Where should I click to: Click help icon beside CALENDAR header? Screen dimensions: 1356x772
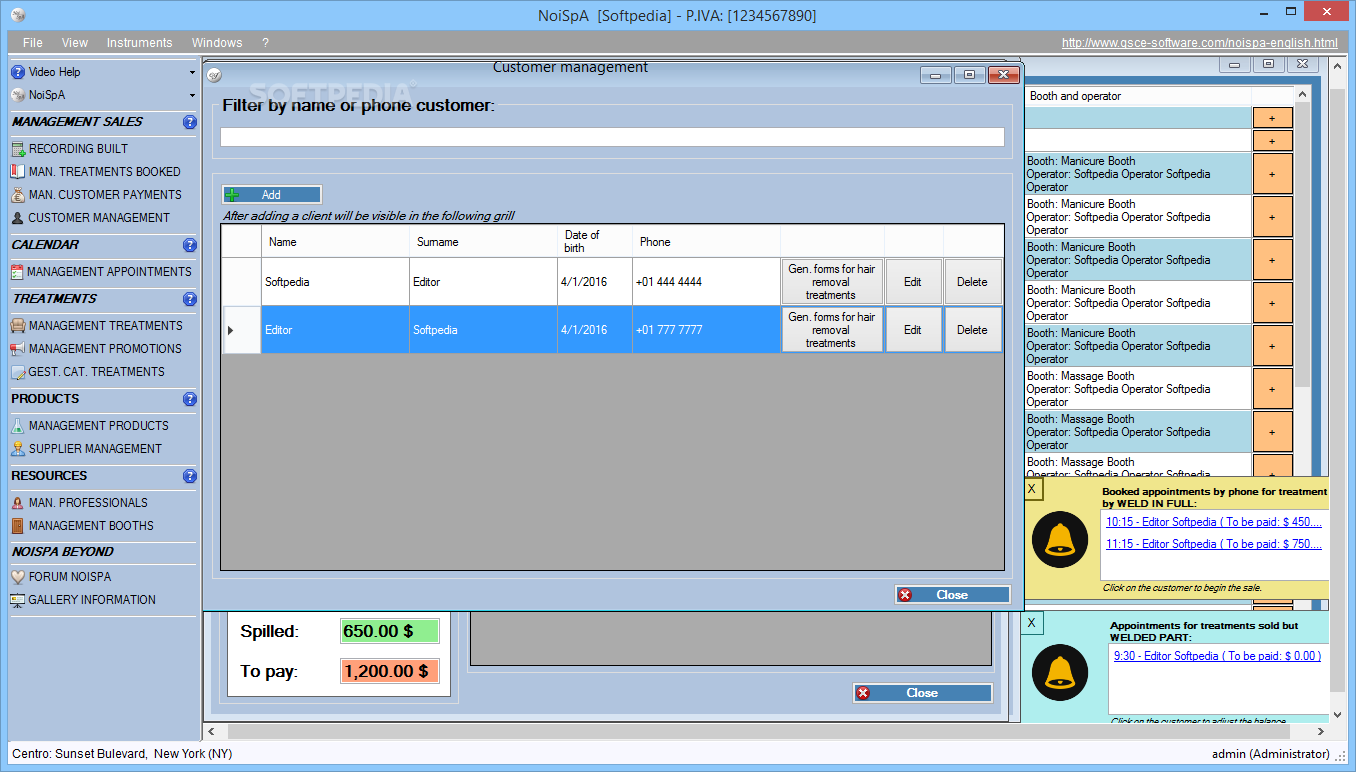pos(190,245)
